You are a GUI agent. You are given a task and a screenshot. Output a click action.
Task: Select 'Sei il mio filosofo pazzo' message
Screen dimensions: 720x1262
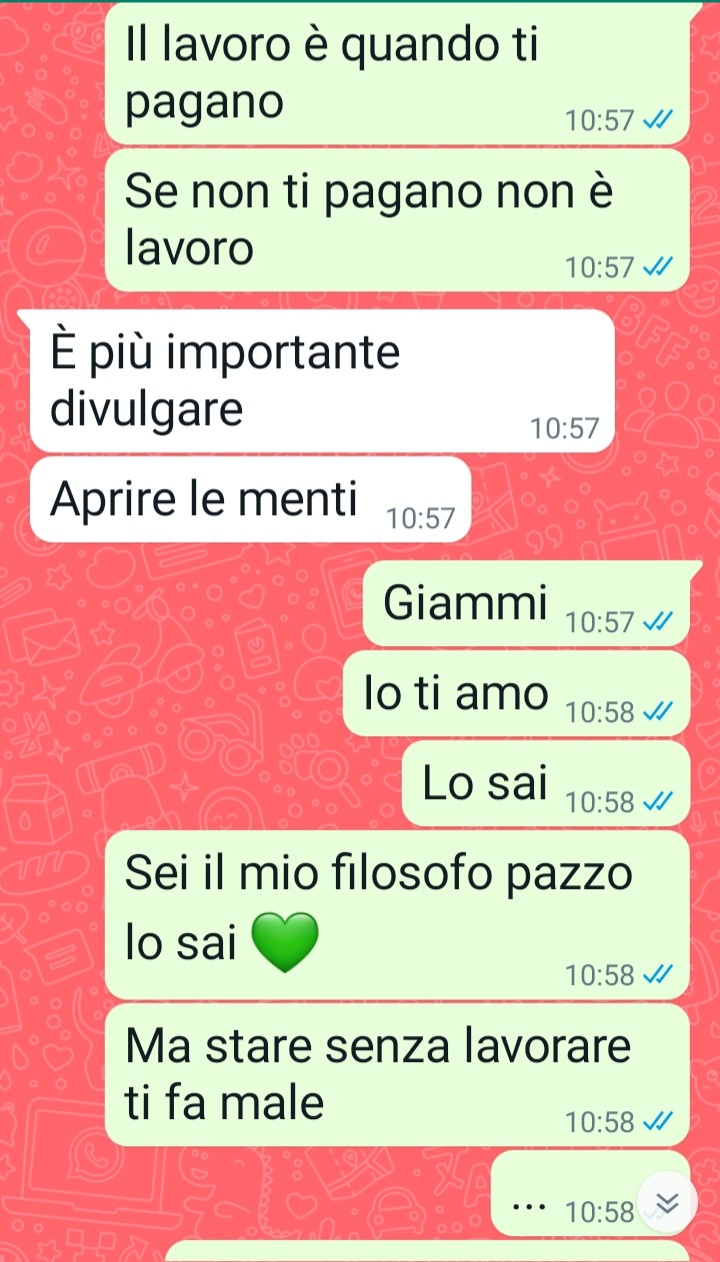click(x=398, y=915)
